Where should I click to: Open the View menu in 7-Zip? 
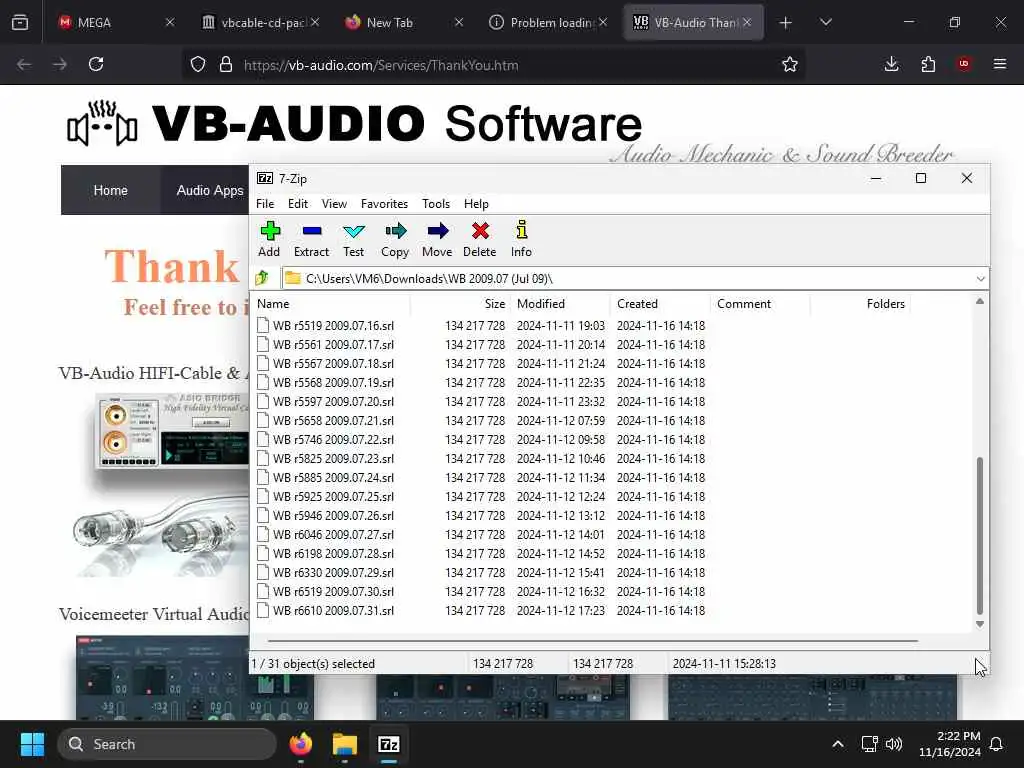334,204
